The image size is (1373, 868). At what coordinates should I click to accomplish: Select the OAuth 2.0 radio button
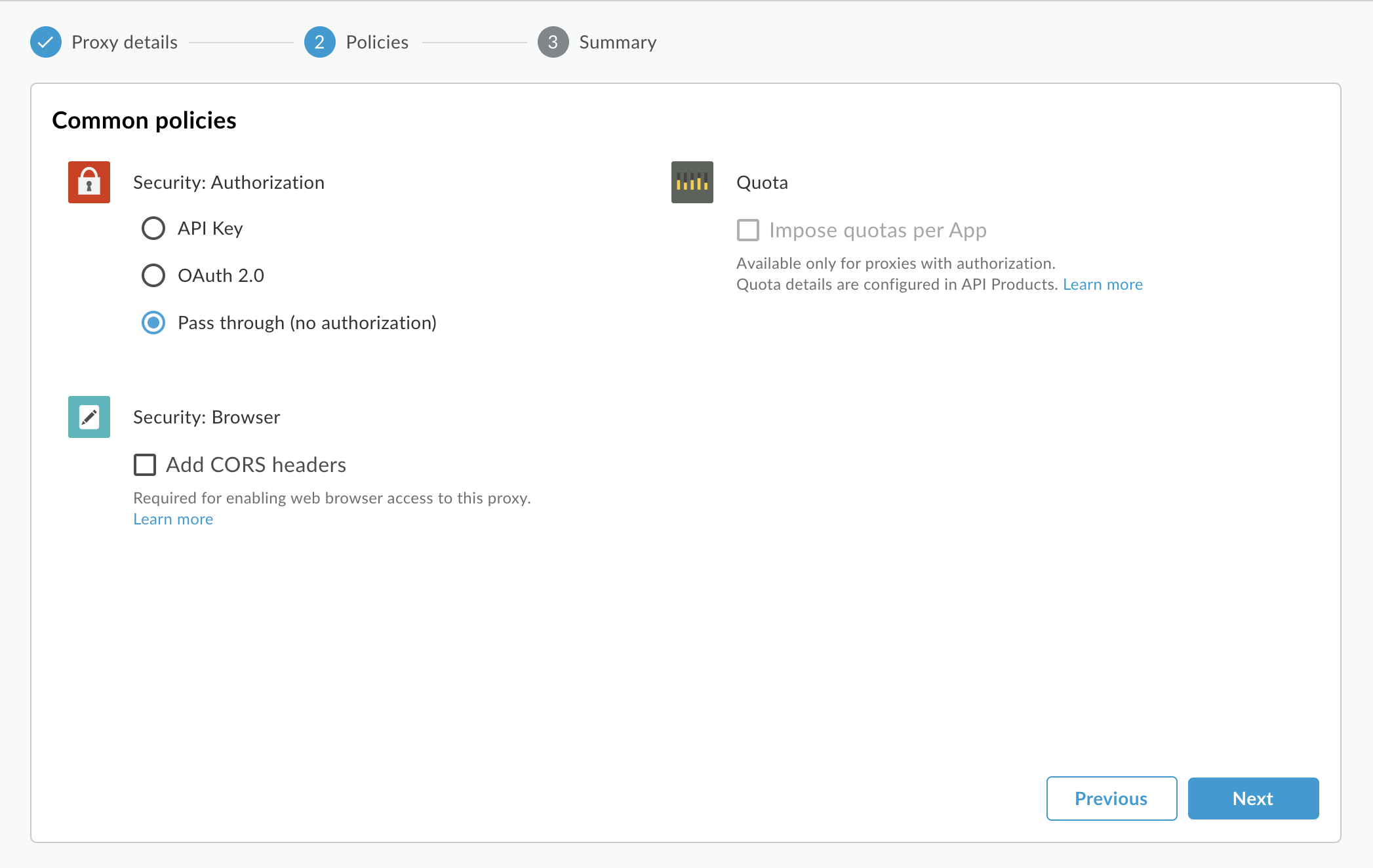tap(153, 275)
